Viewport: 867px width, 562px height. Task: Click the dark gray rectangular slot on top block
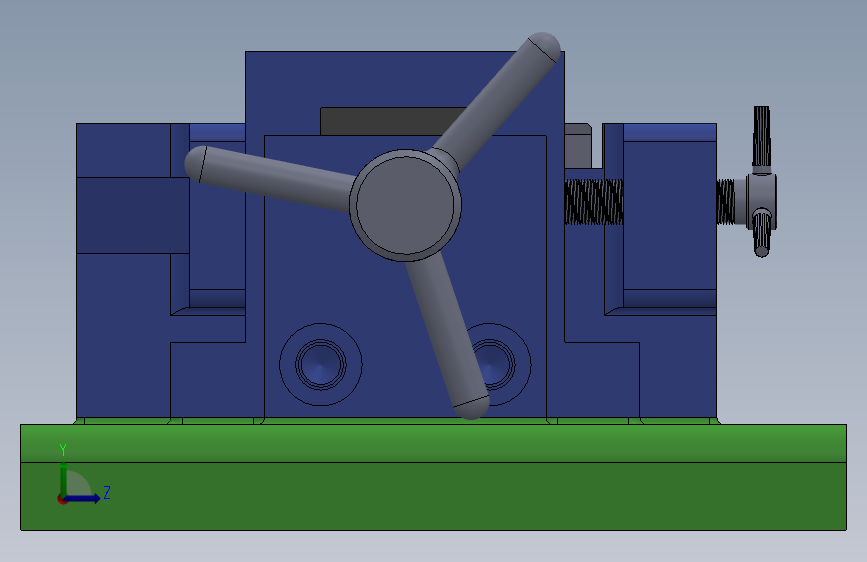pyautogui.click(x=393, y=121)
